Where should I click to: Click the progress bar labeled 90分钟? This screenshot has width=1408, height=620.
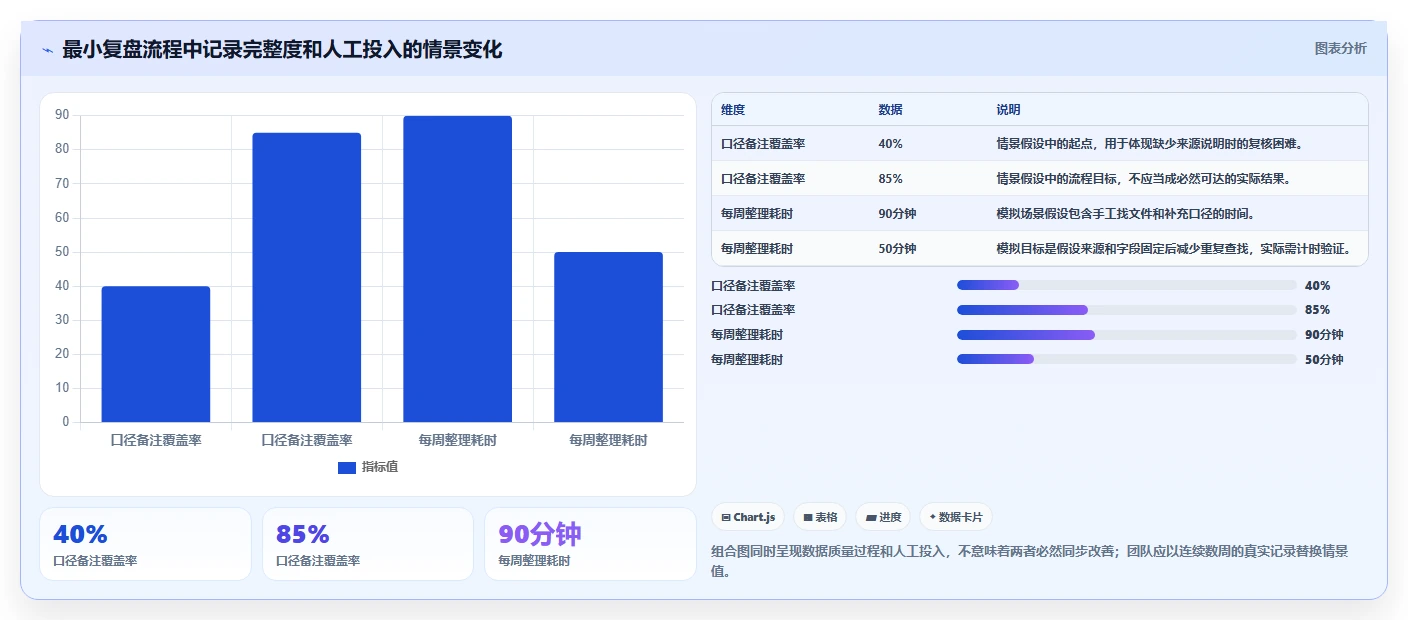click(x=1126, y=335)
